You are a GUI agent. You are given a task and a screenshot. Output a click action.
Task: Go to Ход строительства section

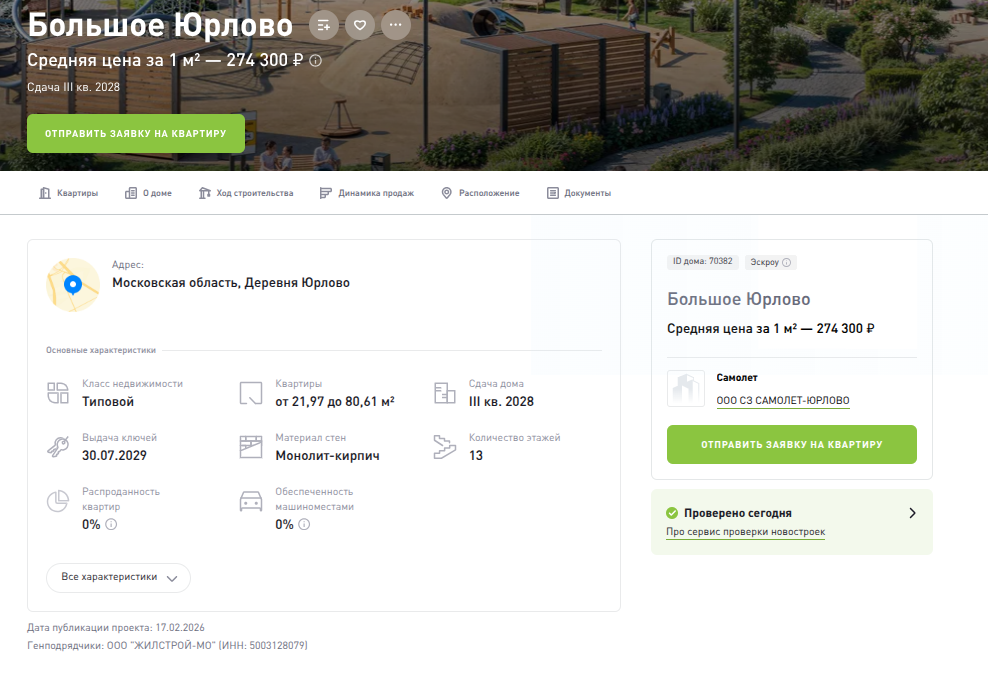click(246, 193)
